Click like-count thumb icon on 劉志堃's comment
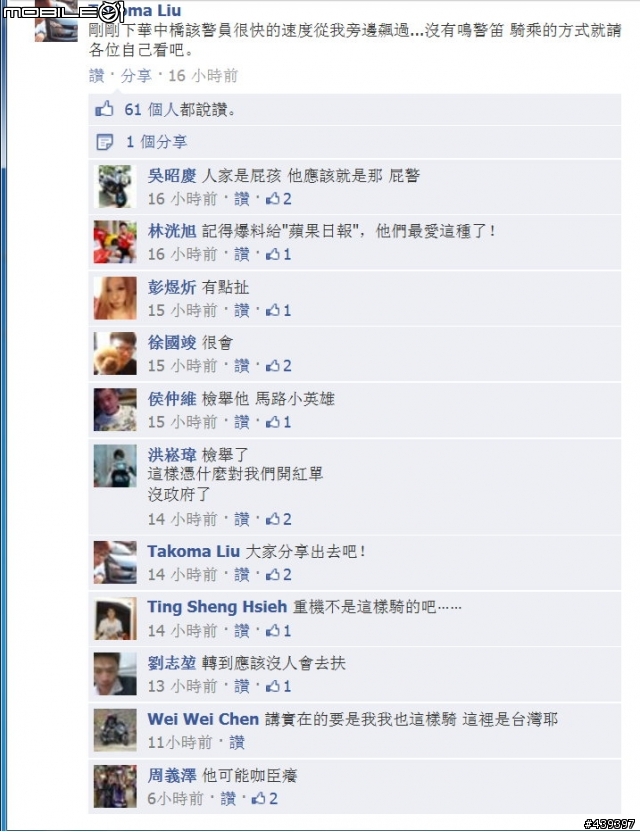This screenshot has width=640, height=832. click(x=273, y=686)
